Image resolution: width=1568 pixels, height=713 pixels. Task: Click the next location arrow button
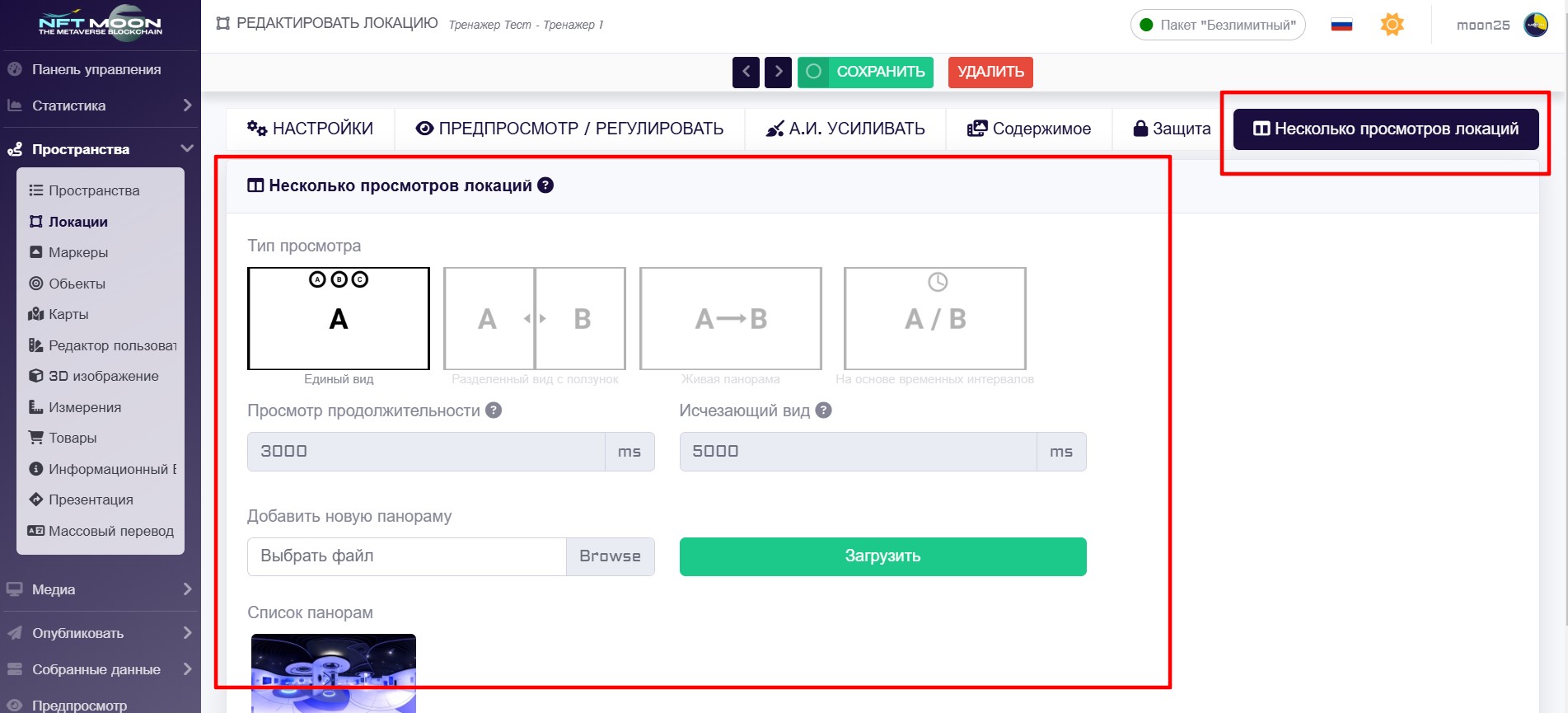[778, 72]
